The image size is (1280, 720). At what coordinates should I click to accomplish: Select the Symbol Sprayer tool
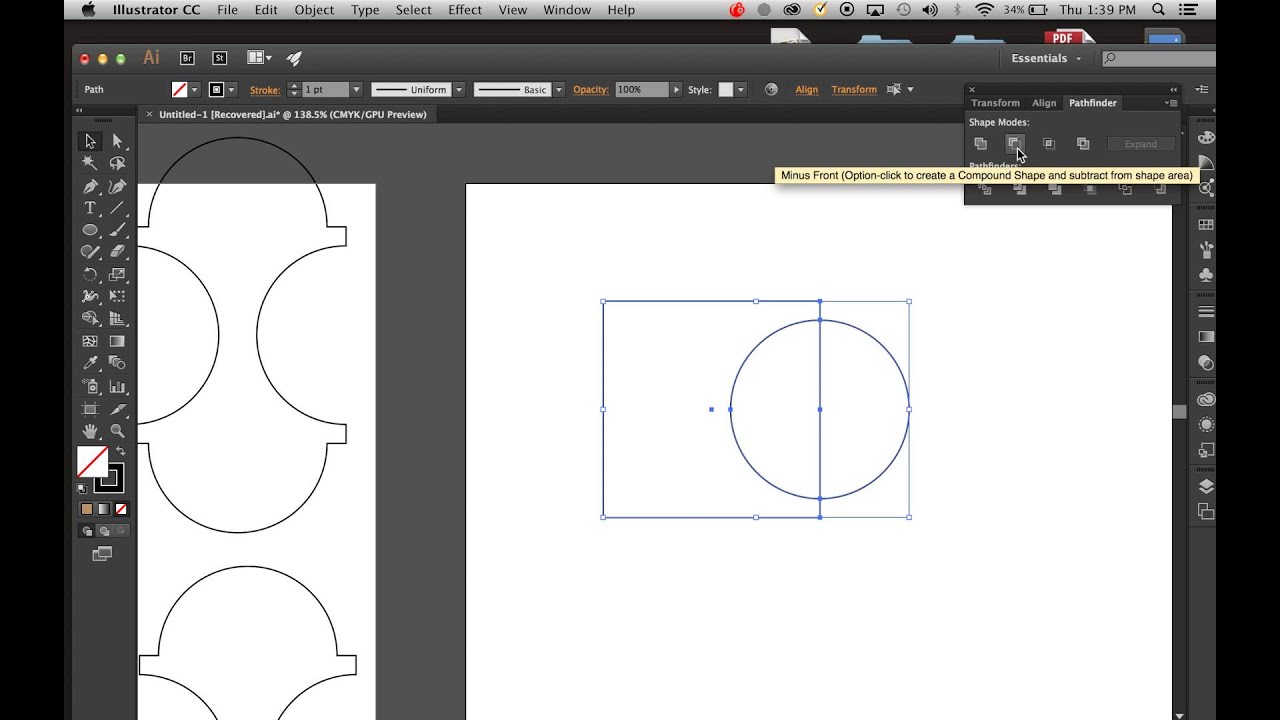coord(90,386)
